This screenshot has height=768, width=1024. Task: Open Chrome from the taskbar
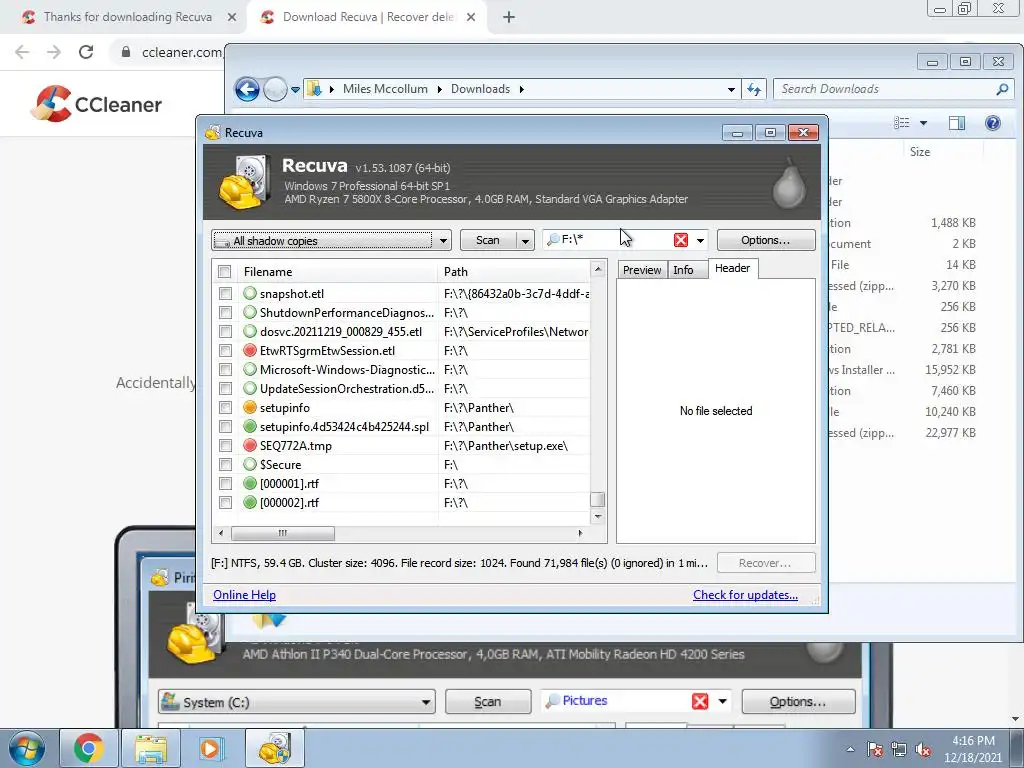[x=88, y=748]
